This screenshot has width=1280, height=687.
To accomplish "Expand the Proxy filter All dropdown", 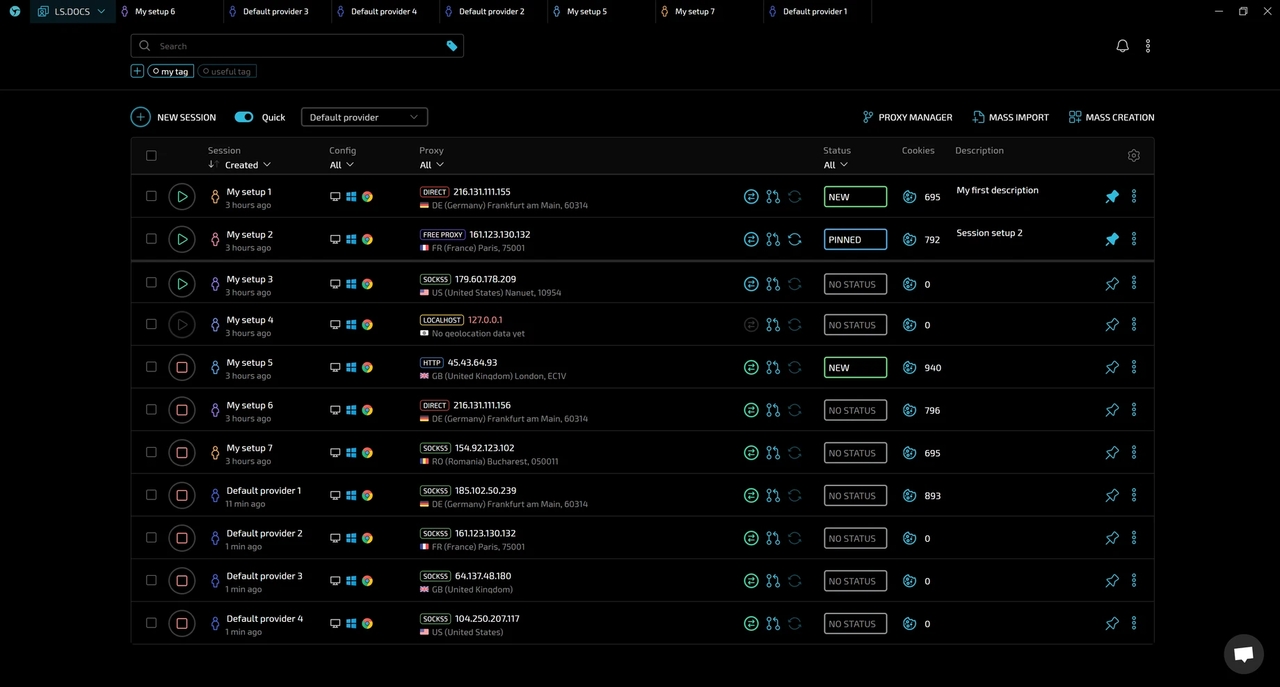I will pyautogui.click(x=431, y=165).
